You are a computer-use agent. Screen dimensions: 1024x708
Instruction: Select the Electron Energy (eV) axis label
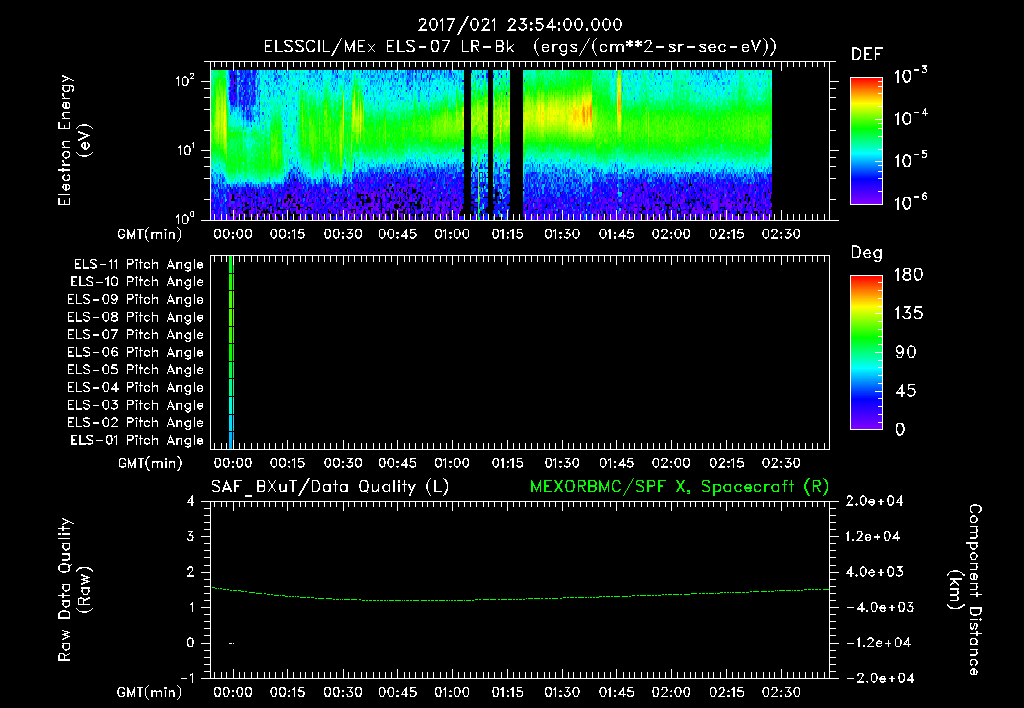point(74,140)
